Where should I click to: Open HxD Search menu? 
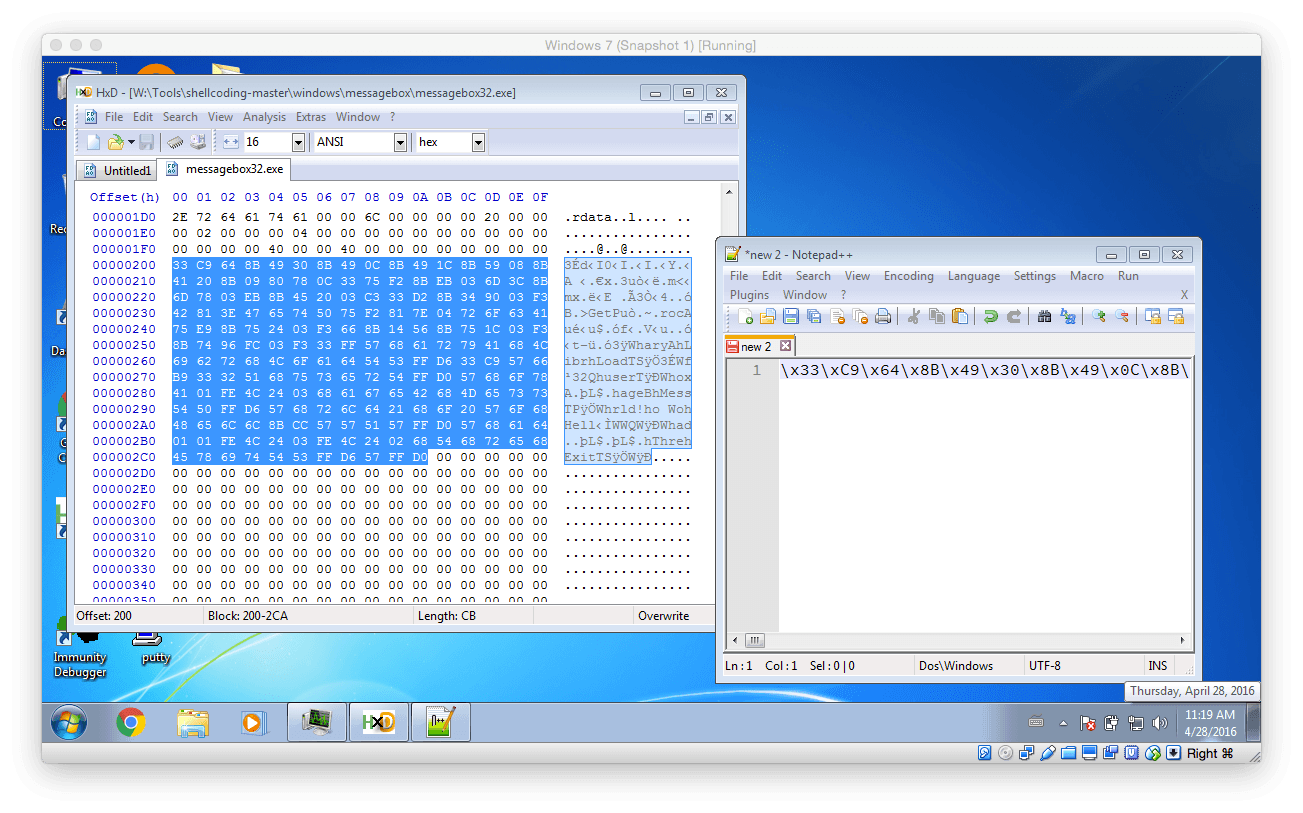180,117
